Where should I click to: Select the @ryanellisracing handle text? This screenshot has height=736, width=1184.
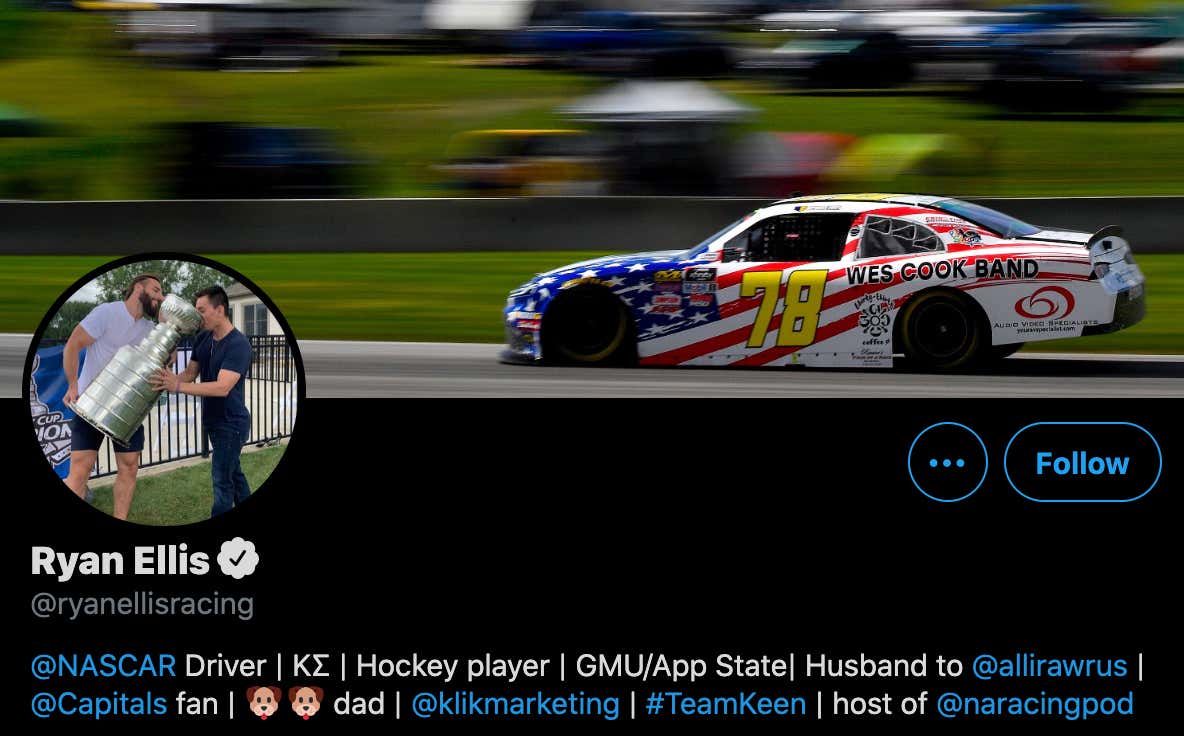click(x=142, y=605)
